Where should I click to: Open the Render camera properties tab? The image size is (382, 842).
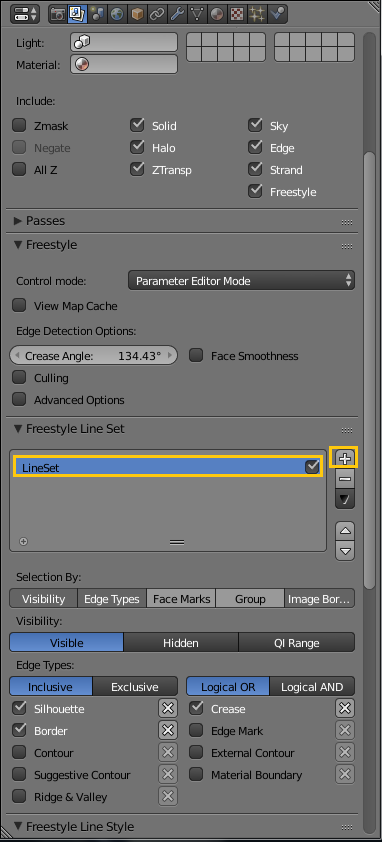point(57,14)
